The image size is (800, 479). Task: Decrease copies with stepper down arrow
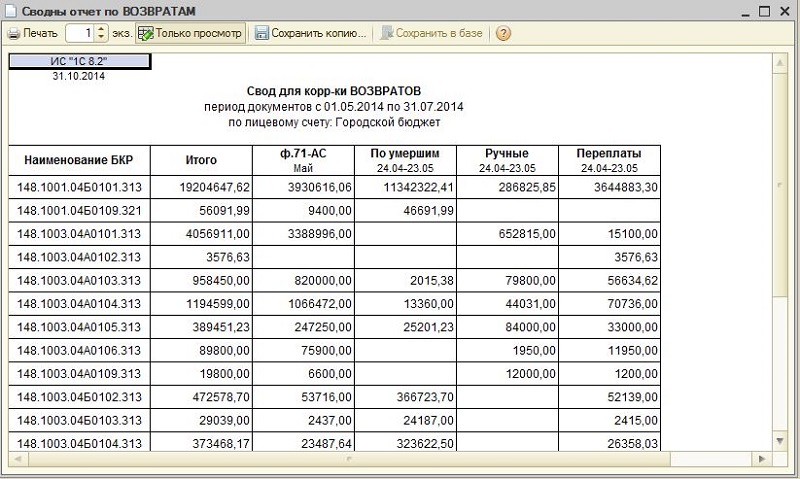pyautogui.click(x=102, y=38)
